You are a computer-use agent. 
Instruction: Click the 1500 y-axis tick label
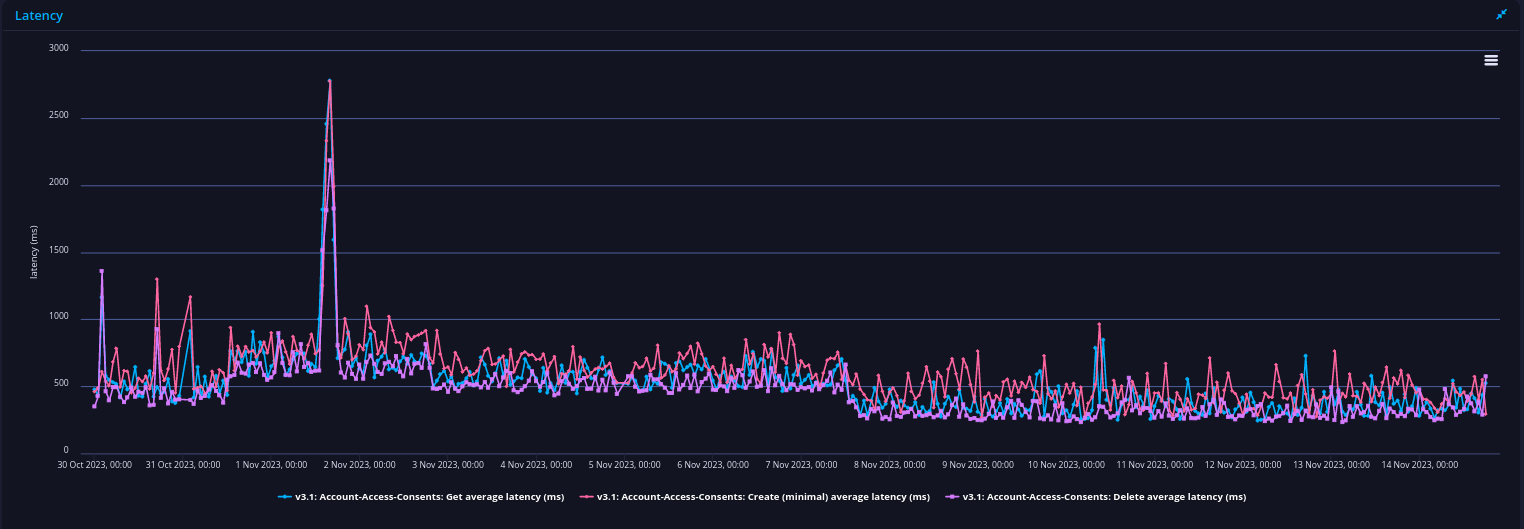pyautogui.click(x=60, y=251)
